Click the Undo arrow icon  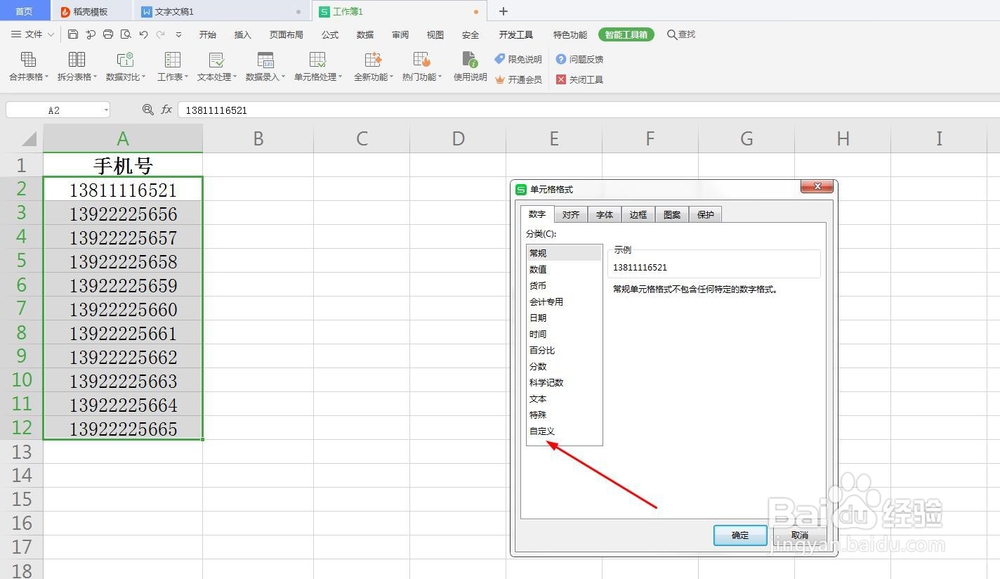click(x=143, y=34)
